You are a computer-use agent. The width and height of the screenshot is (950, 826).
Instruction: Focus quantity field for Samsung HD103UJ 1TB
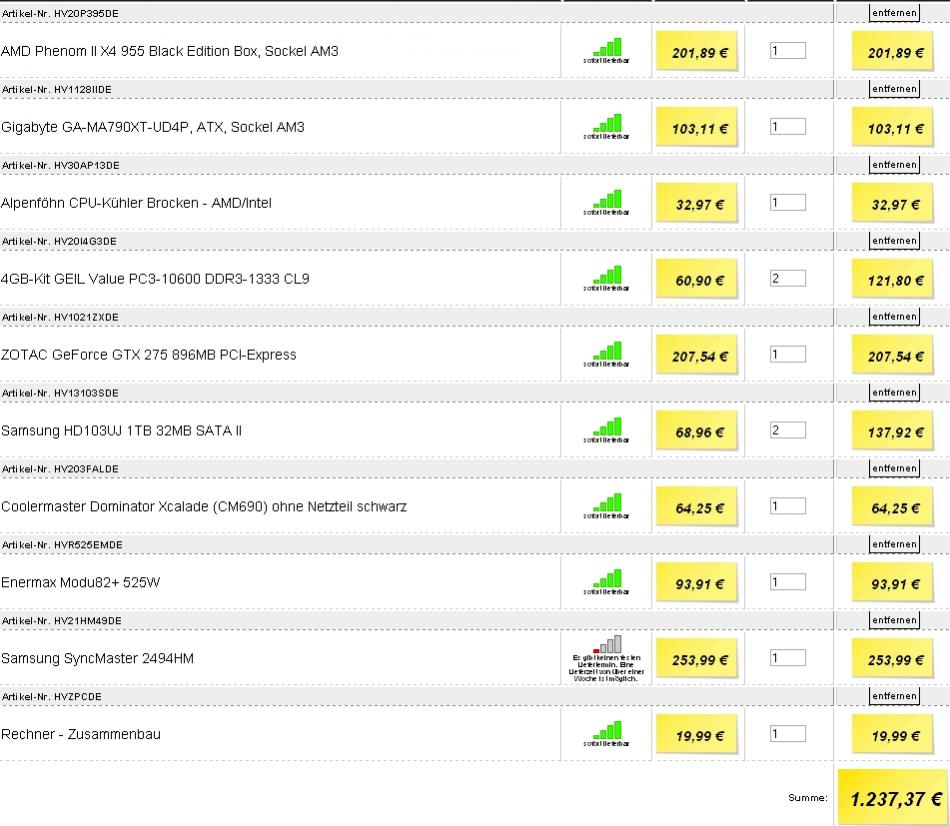[x=788, y=430]
